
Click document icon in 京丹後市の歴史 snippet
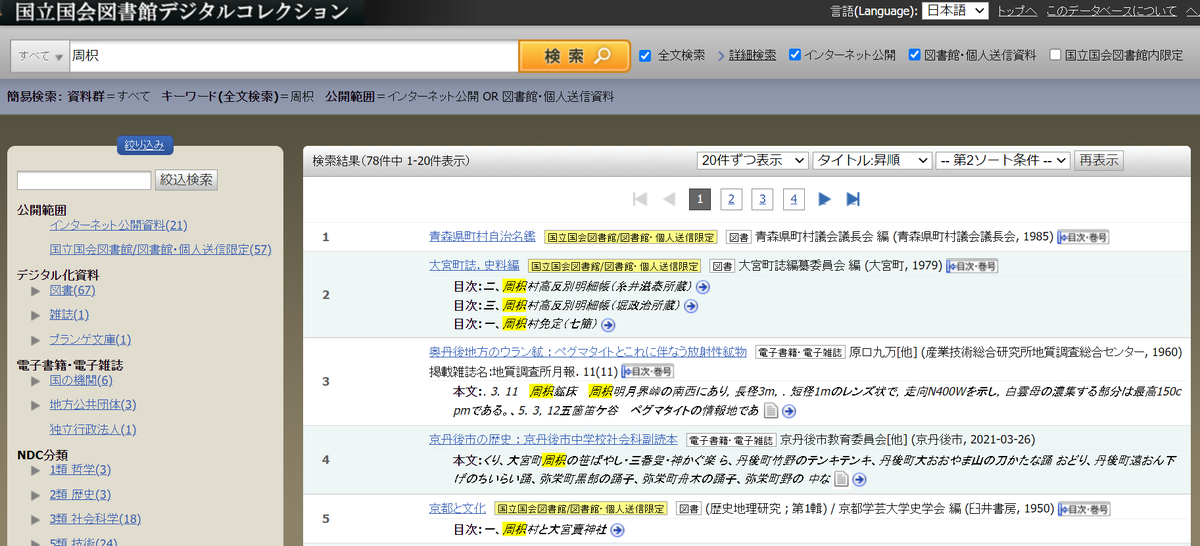[841, 480]
